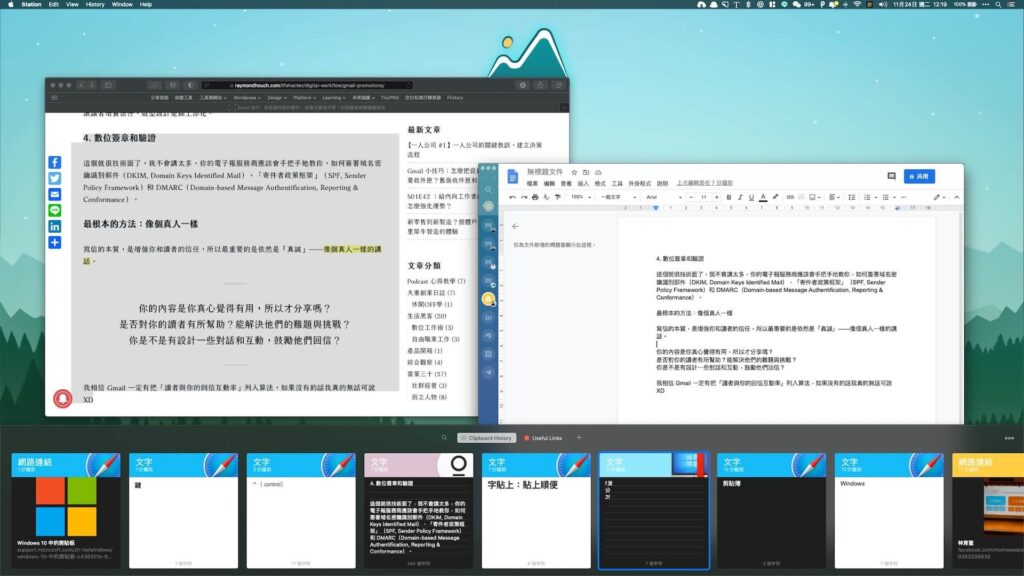Viewport: 1024px width, 576px height.
Task: Open text color picker in Docs toolbar
Action: (763, 197)
